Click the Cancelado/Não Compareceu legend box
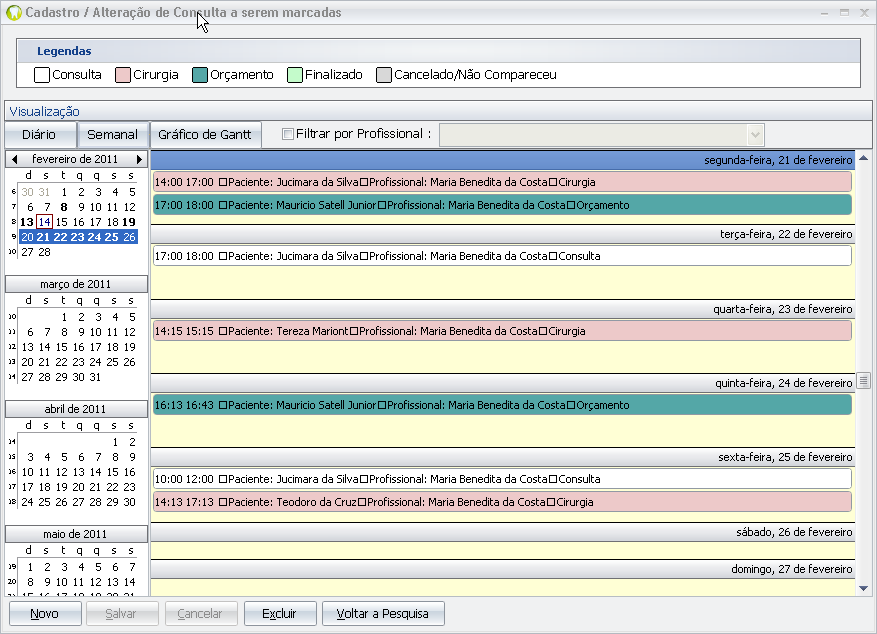The height and width of the screenshot is (634, 877). click(384, 75)
